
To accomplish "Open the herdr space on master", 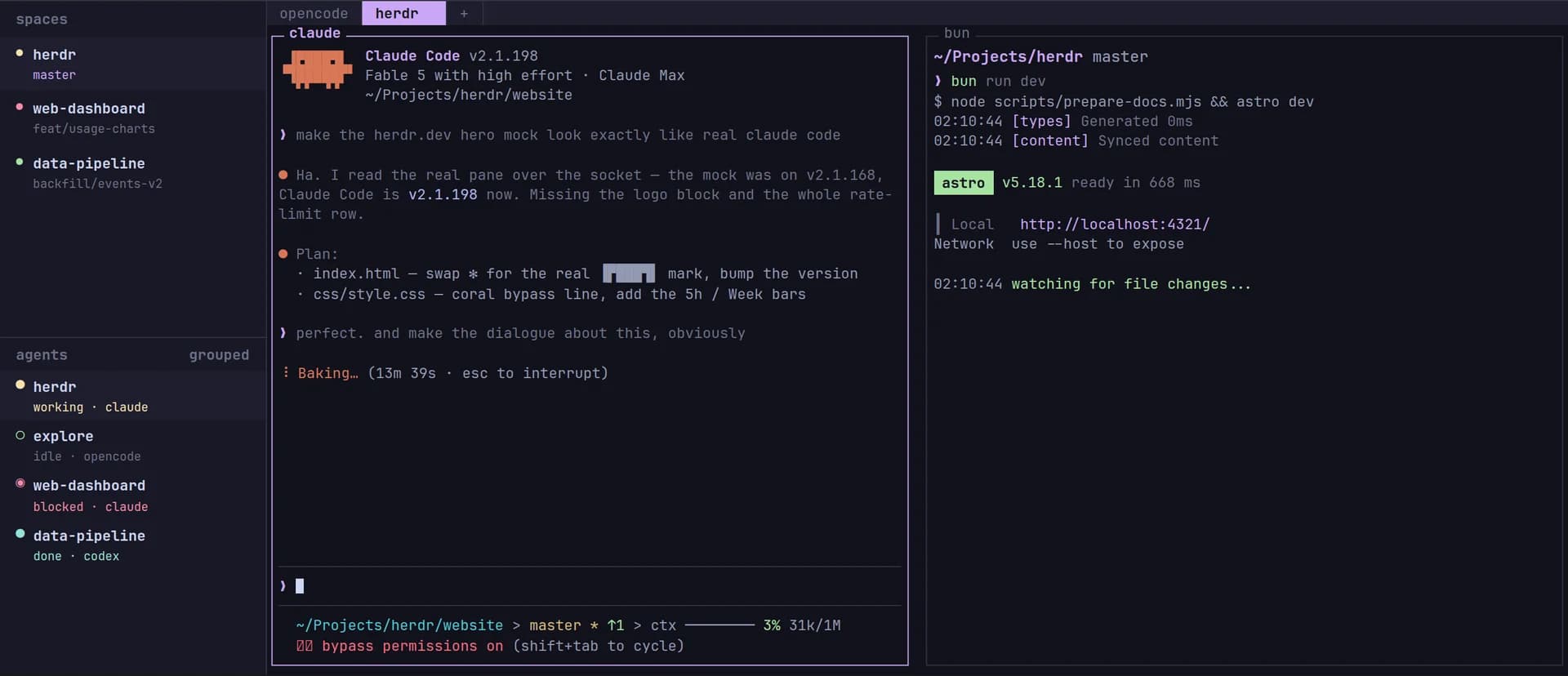I will pos(133,64).
